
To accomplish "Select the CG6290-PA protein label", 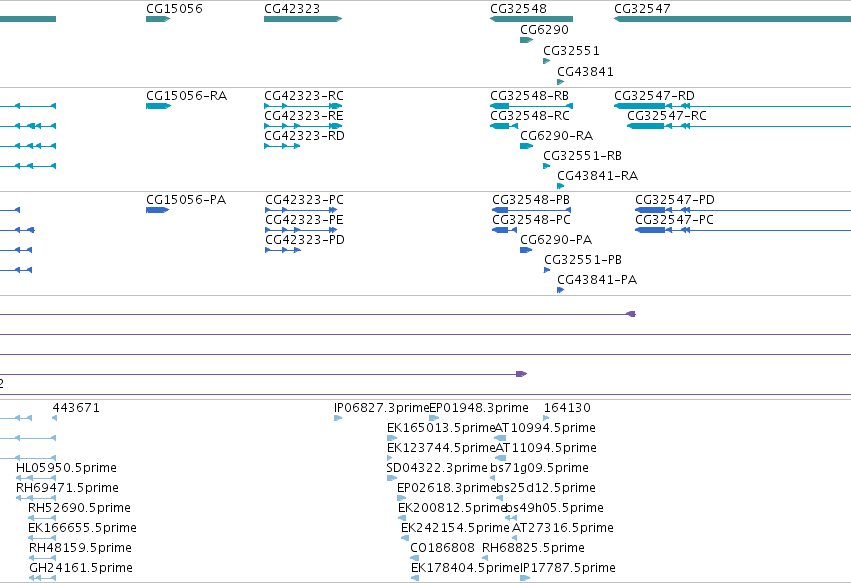I will pos(556,240).
